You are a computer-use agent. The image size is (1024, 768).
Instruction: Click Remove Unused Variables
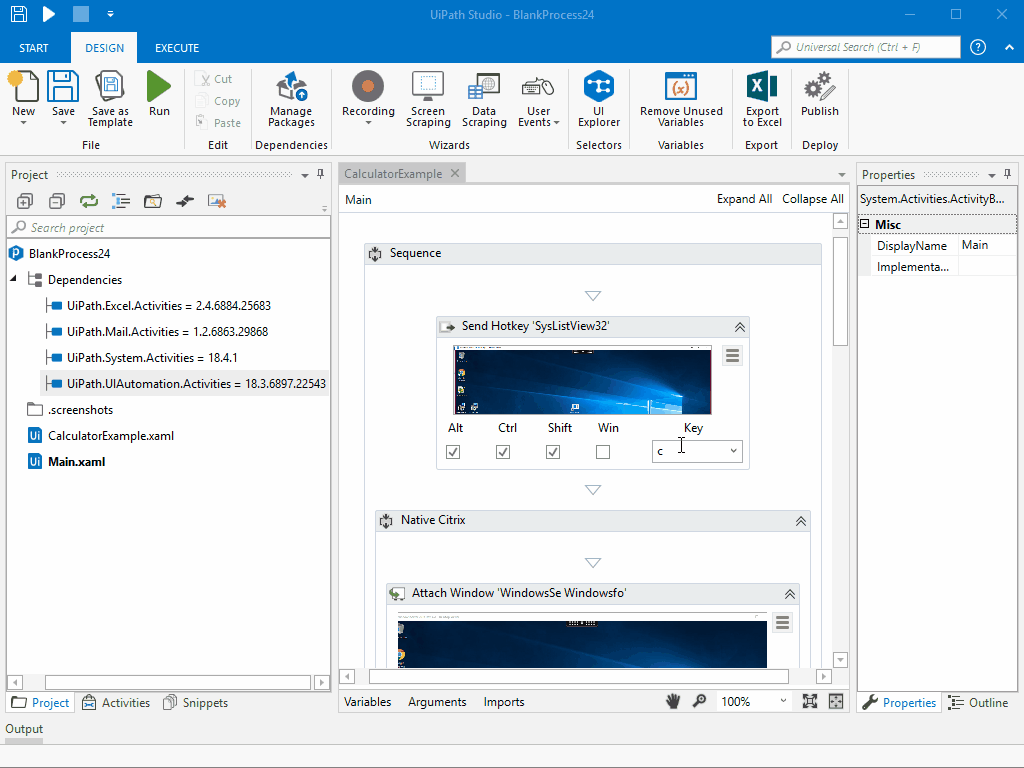680,87
